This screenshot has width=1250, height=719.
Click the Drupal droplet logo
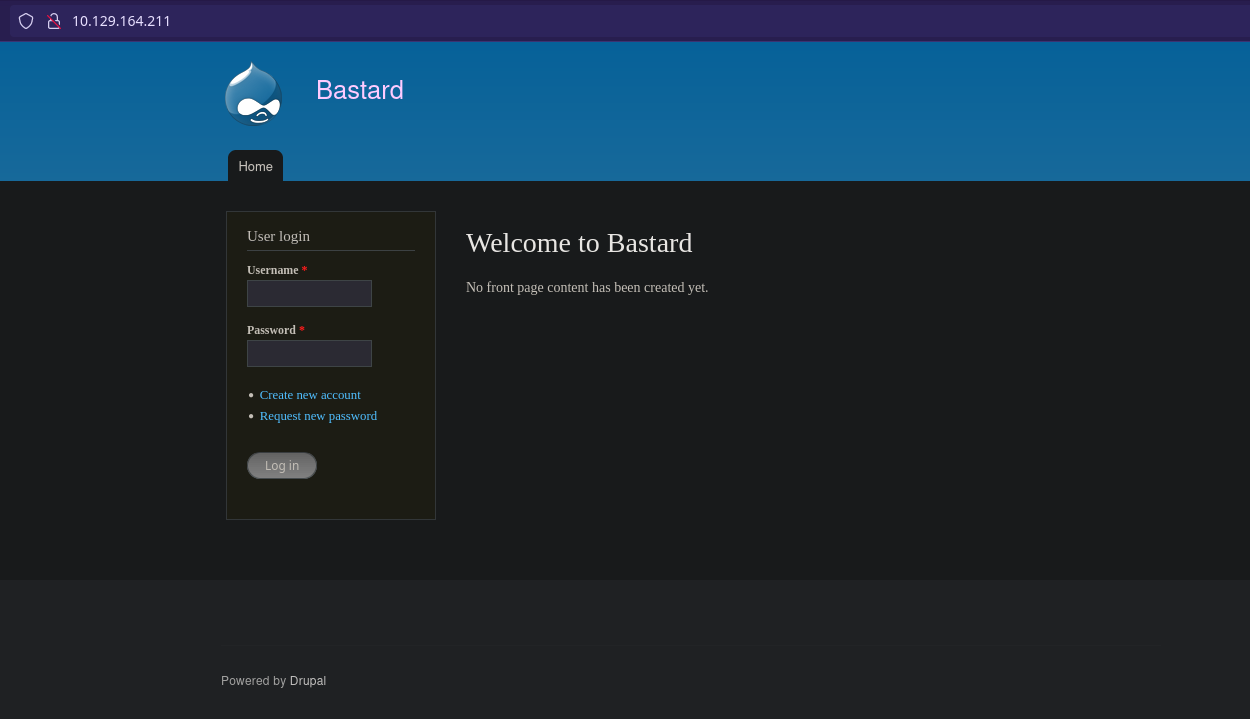click(x=253, y=94)
